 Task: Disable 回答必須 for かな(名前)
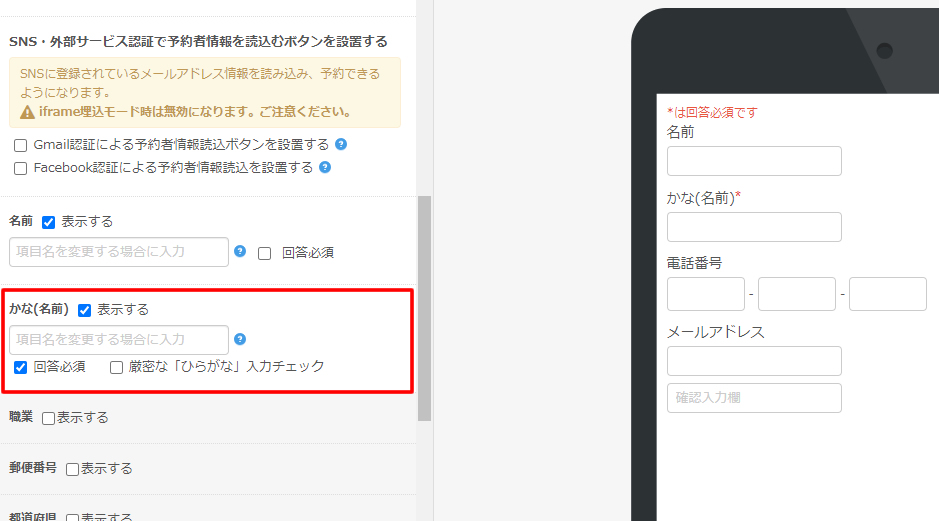20,367
